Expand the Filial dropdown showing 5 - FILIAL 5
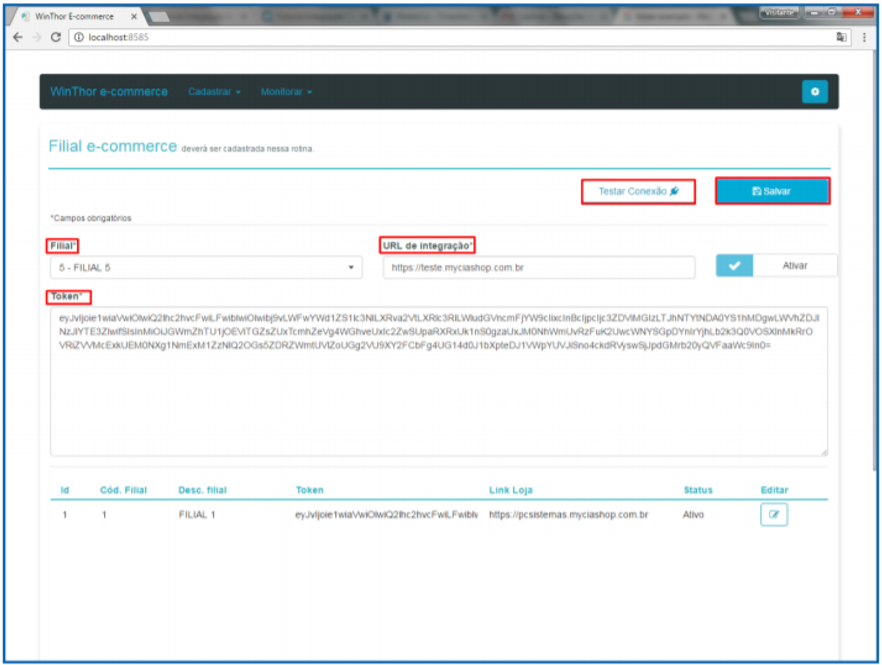882x665 pixels. (206, 268)
